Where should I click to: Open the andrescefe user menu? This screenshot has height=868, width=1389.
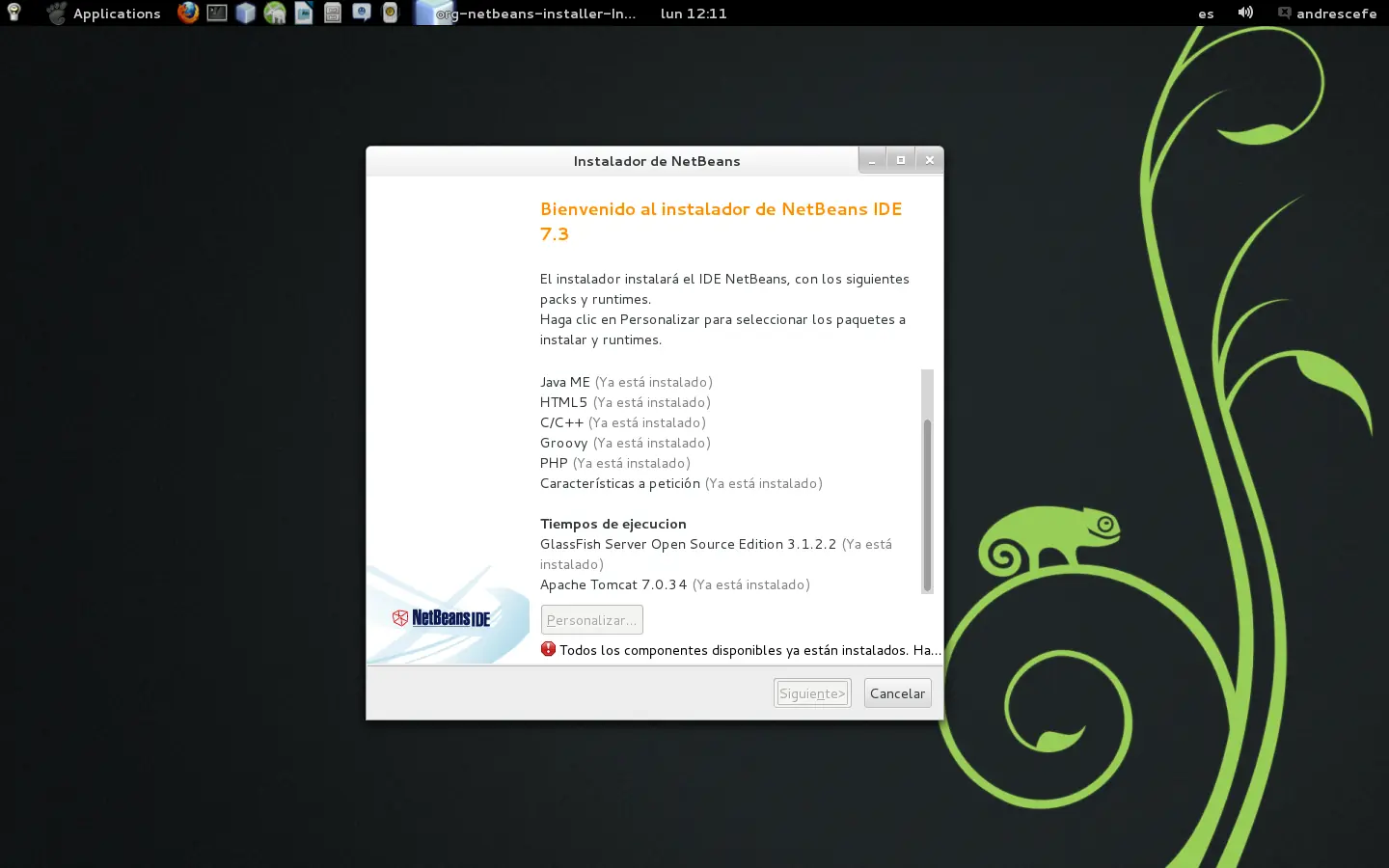(1336, 14)
